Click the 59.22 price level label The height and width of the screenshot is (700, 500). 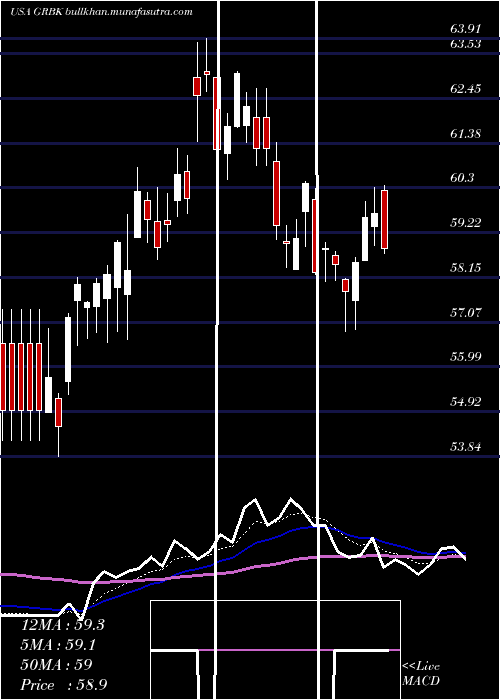[x=465, y=223]
